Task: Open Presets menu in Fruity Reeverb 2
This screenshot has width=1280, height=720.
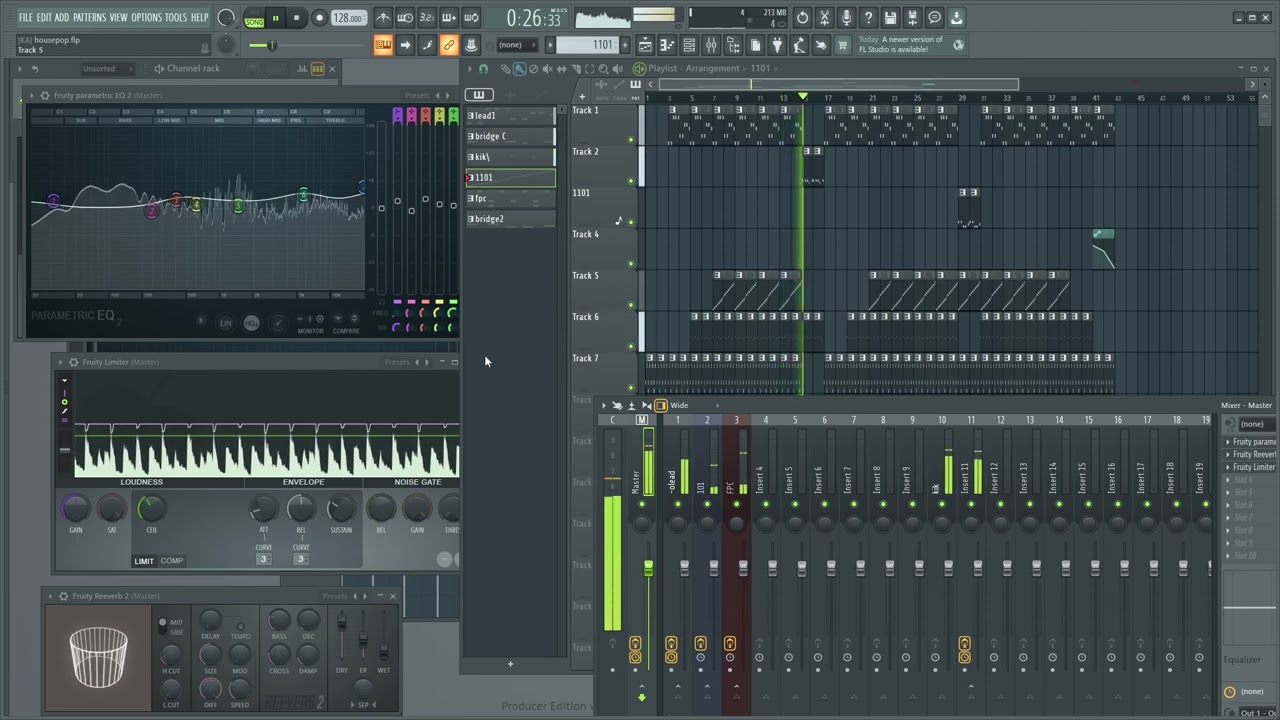Action: [x=335, y=596]
